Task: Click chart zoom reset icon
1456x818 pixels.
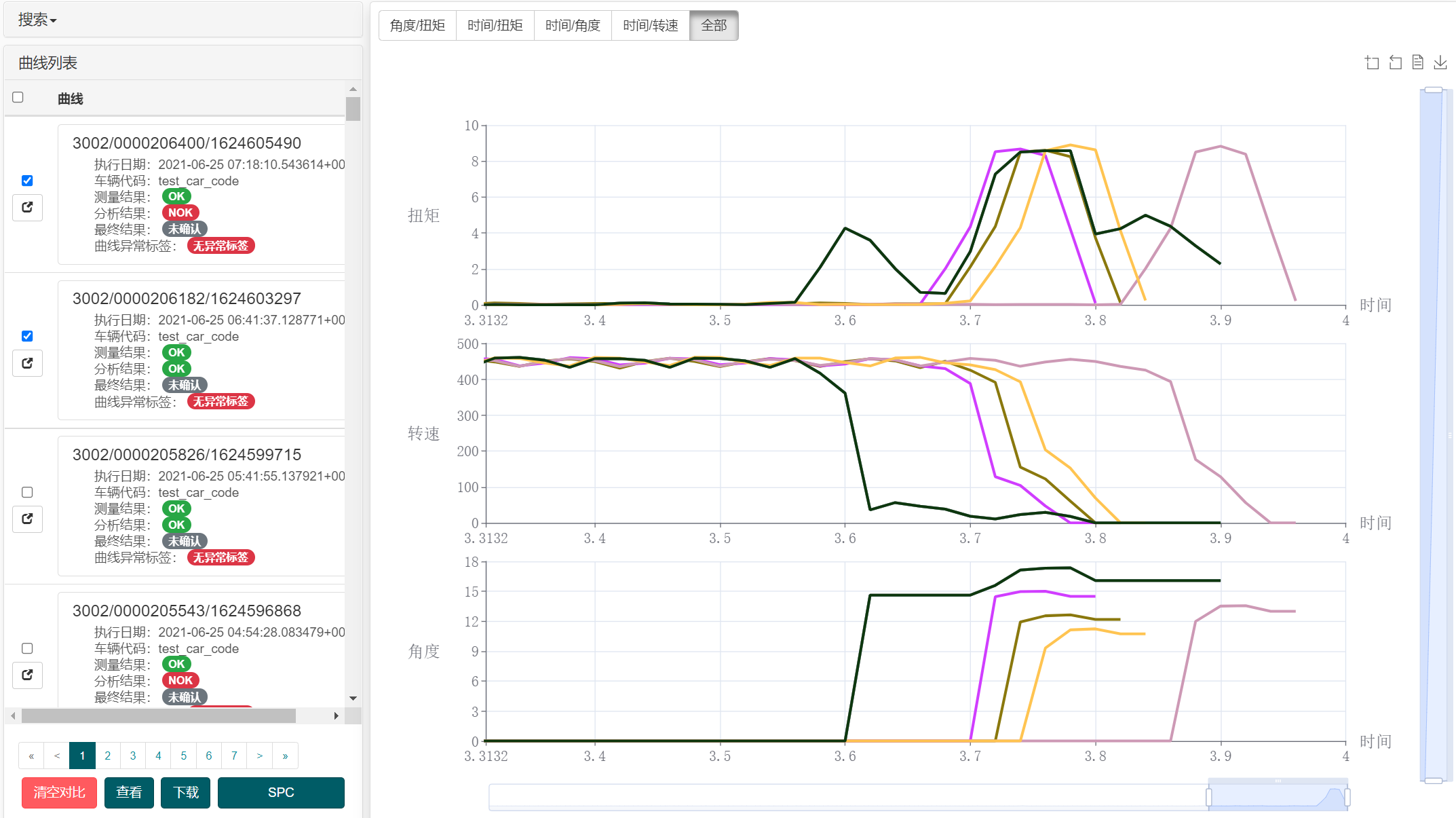Action: [1395, 62]
